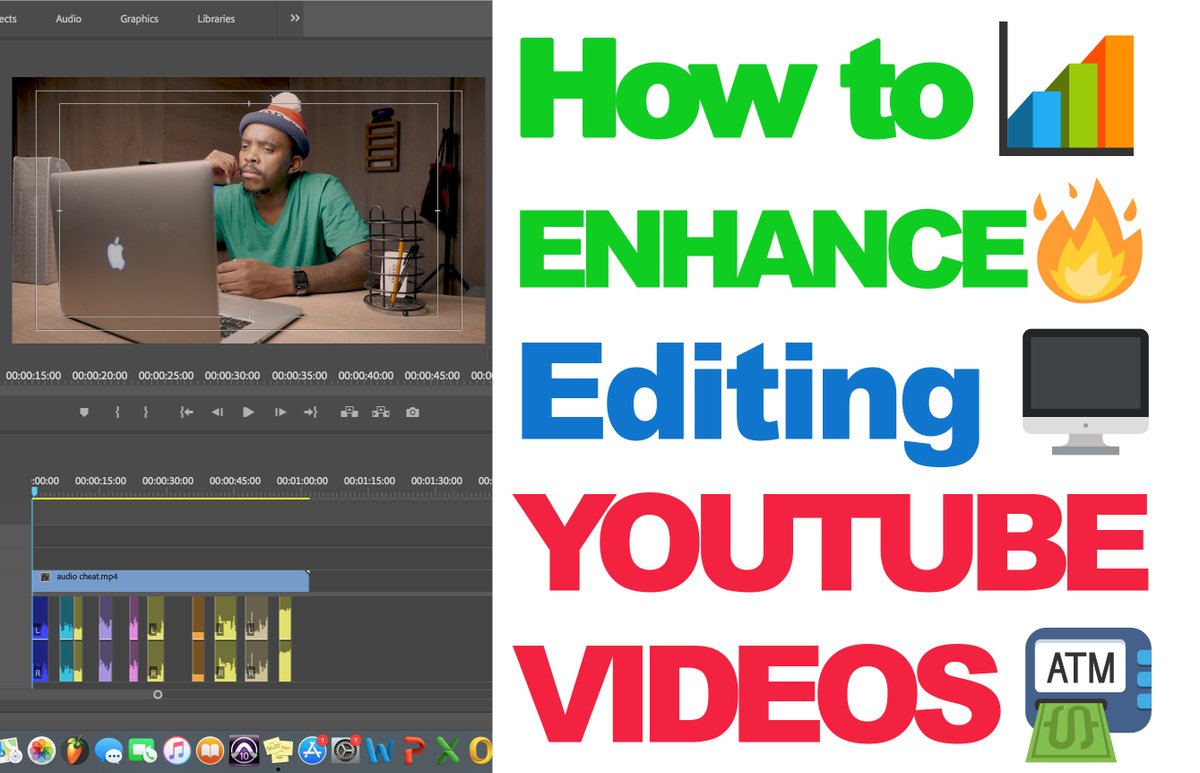Open Excel from the Dock

449,750
